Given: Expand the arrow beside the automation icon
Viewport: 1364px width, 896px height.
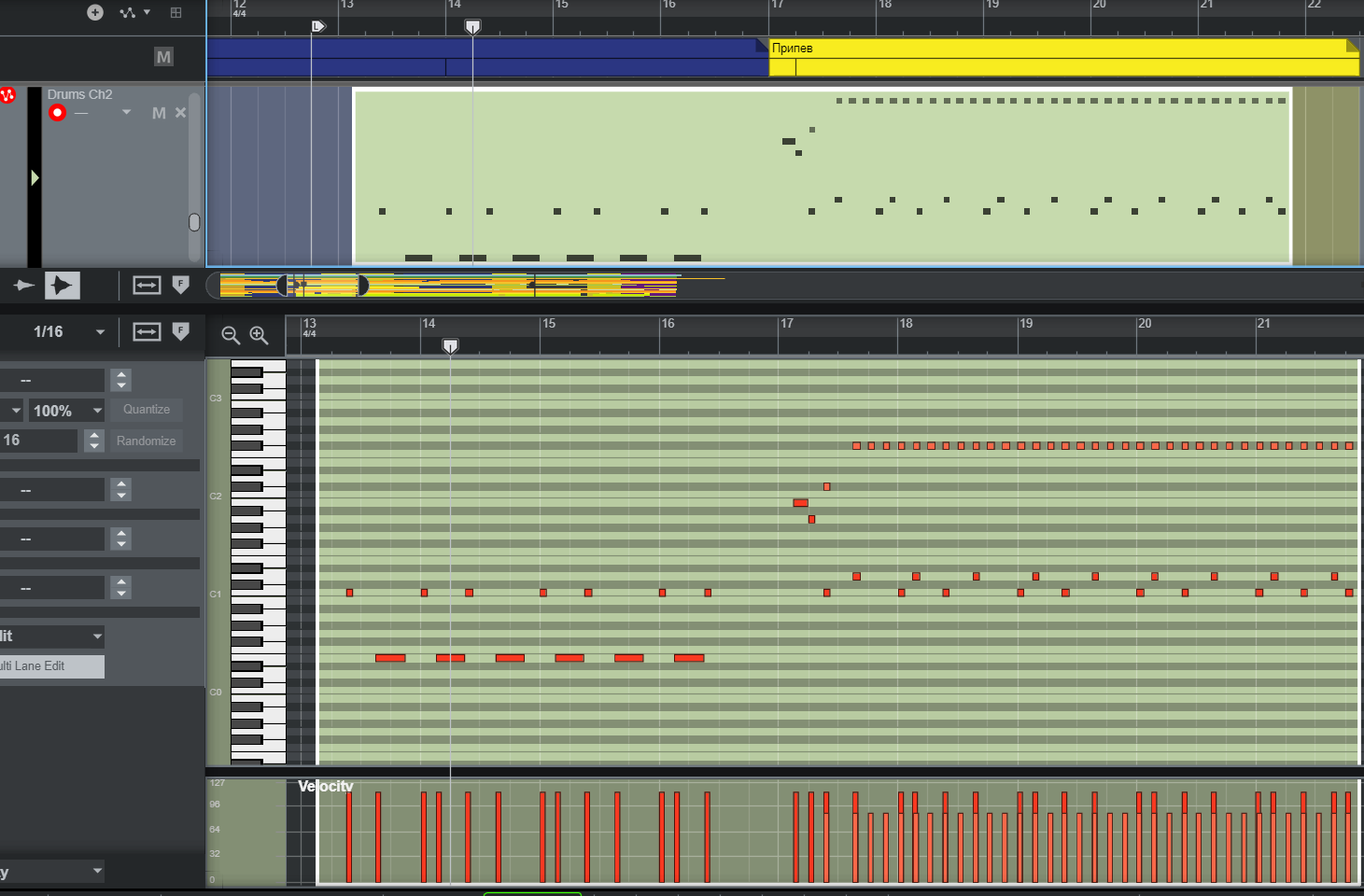Looking at the screenshot, I should (147, 12).
